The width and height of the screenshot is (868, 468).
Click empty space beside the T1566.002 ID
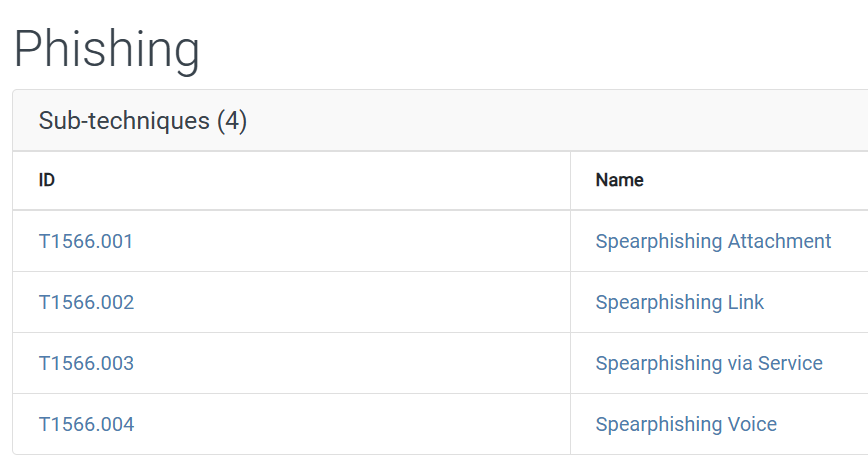coord(350,302)
